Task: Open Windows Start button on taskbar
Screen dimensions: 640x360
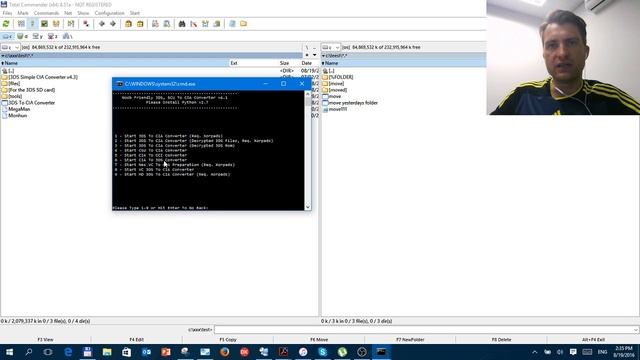Action: pyautogui.click(x=9, y=352)
